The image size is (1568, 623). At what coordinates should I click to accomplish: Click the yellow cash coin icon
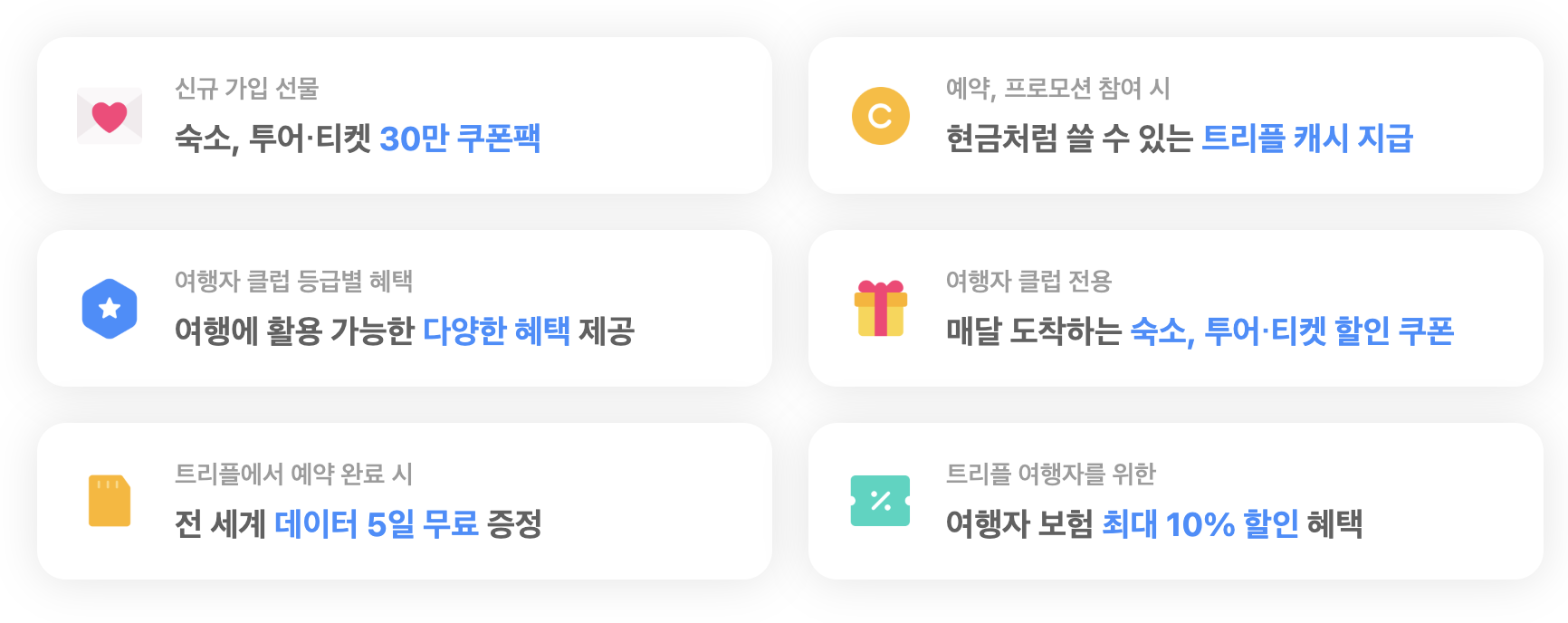point(880,116)
